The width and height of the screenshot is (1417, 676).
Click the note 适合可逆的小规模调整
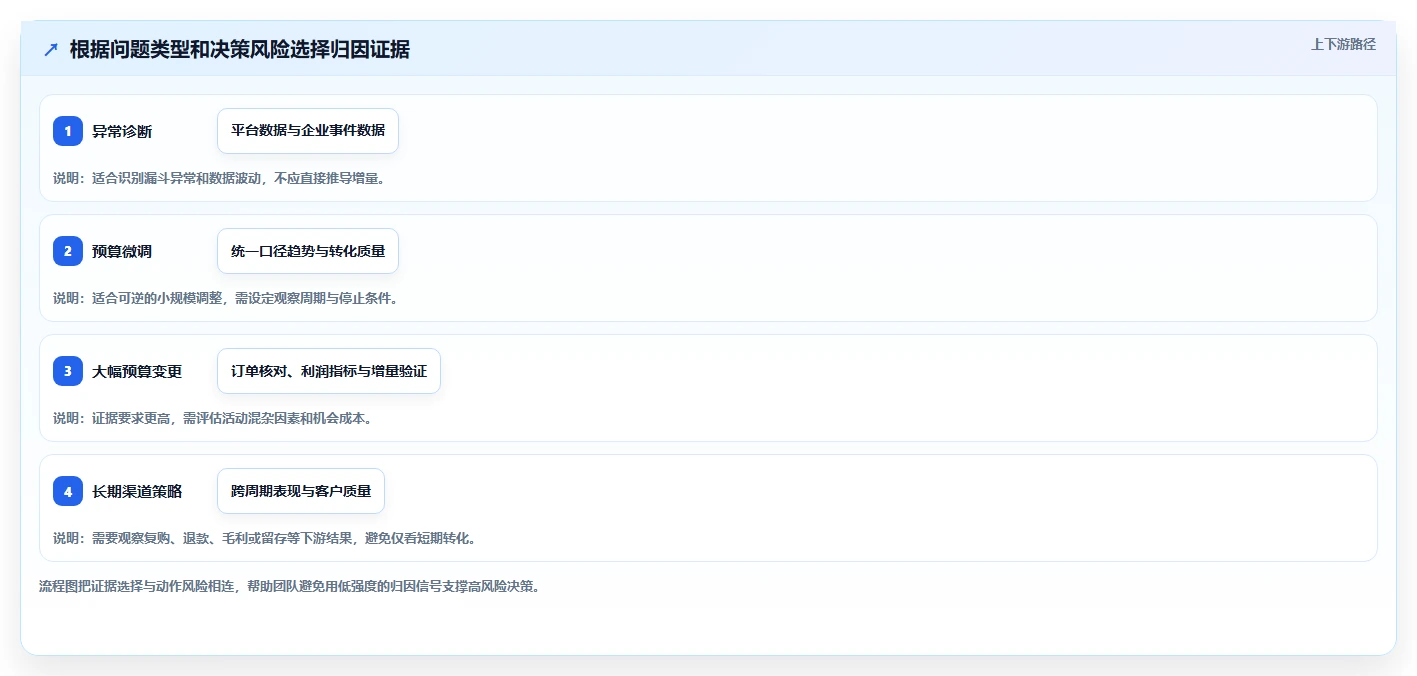click(x=225, y=298)
